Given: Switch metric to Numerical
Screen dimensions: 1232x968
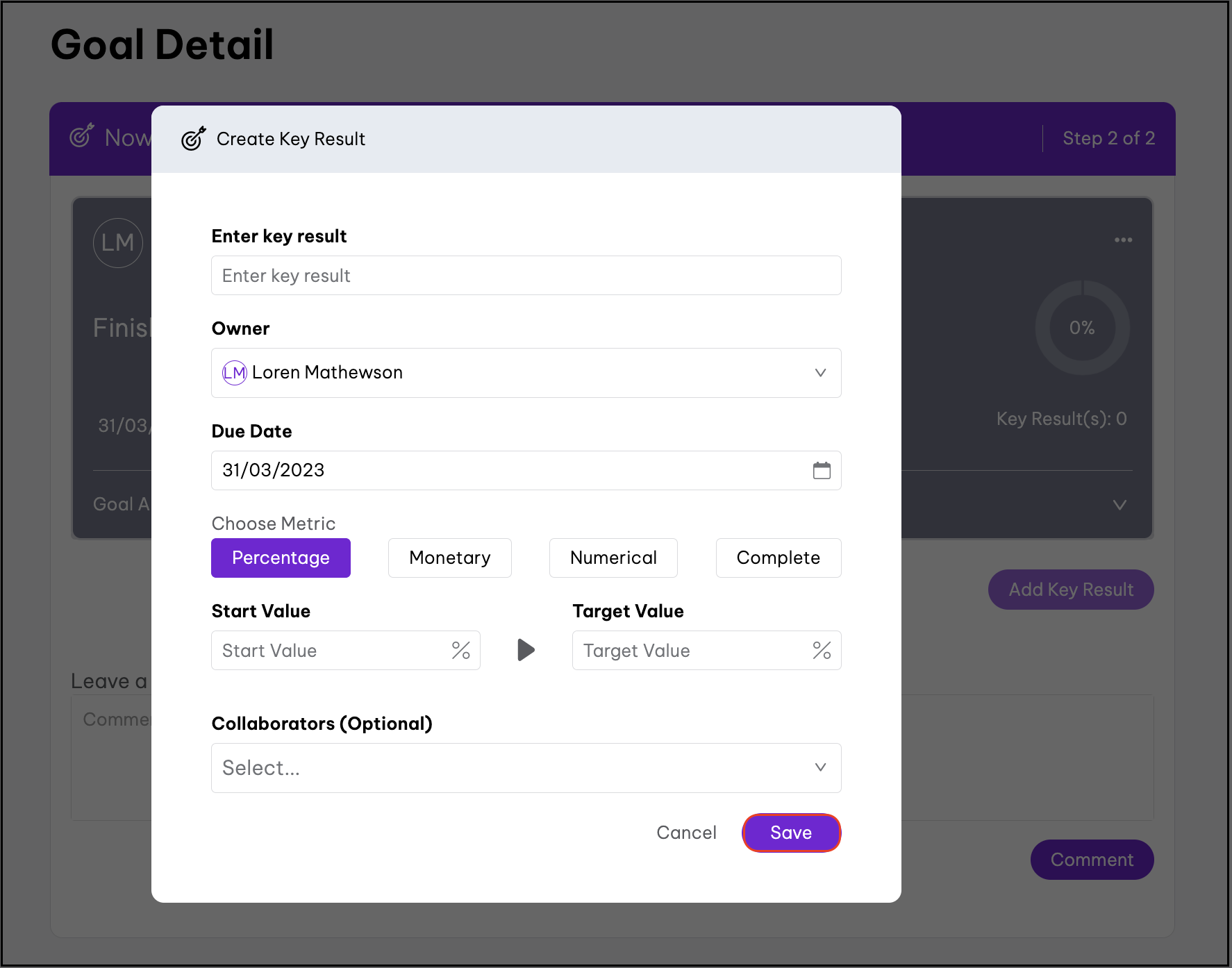Looking at the screenshot, I should [613, 558].
